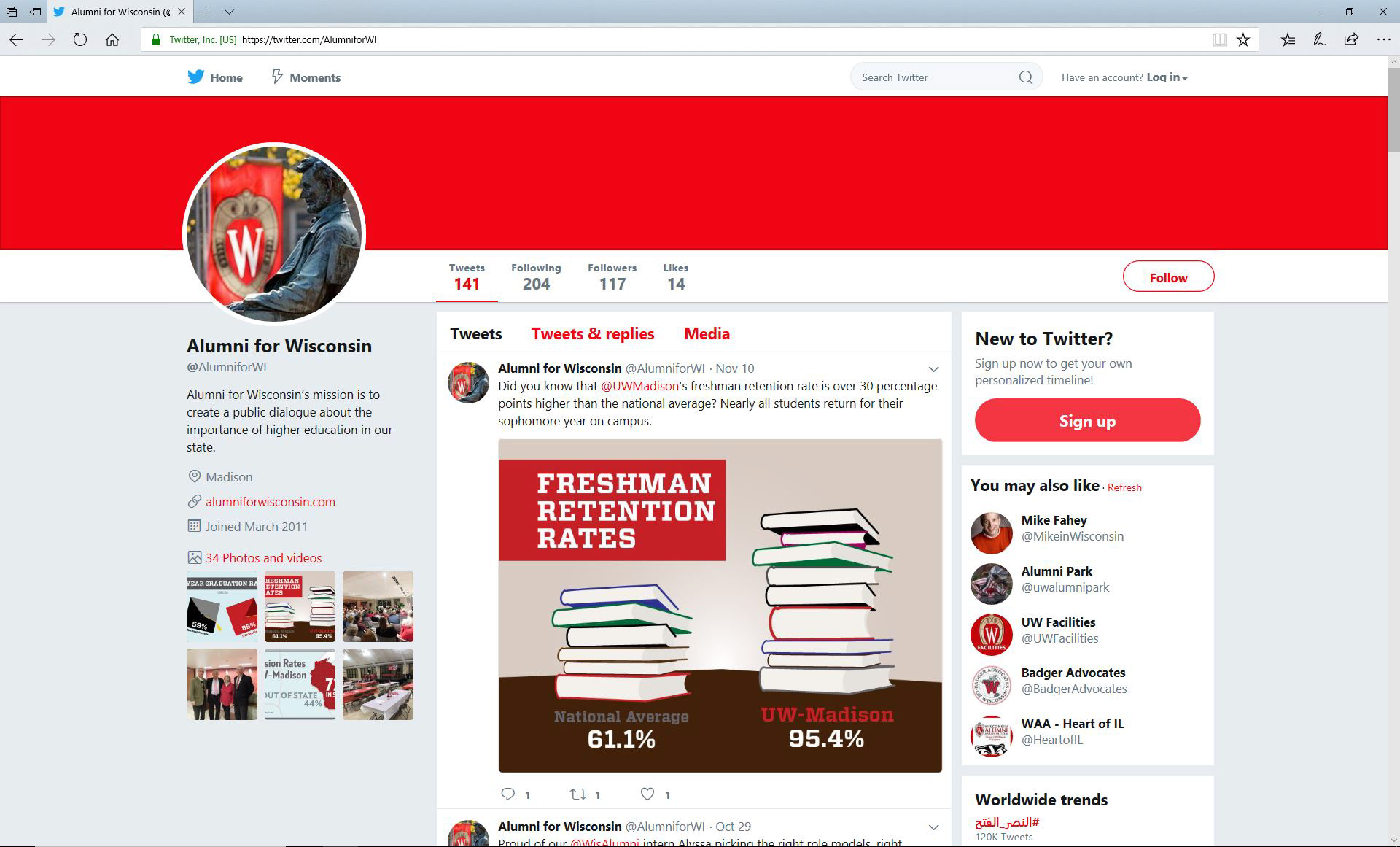Switch to Tweets & replies tab
The image size is (1400, 847).
pos(593,333)
